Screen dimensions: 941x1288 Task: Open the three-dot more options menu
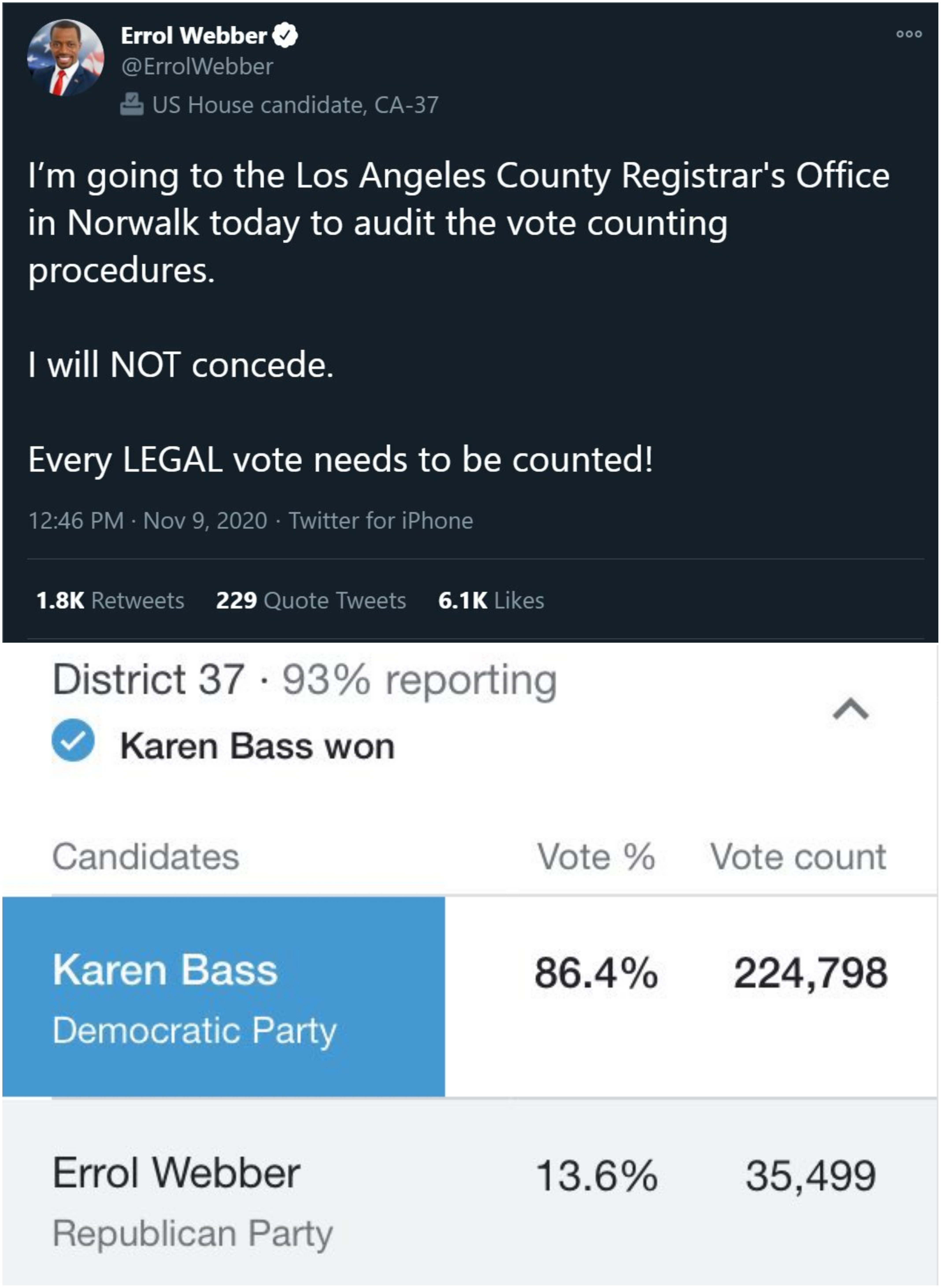coord(909,34)
